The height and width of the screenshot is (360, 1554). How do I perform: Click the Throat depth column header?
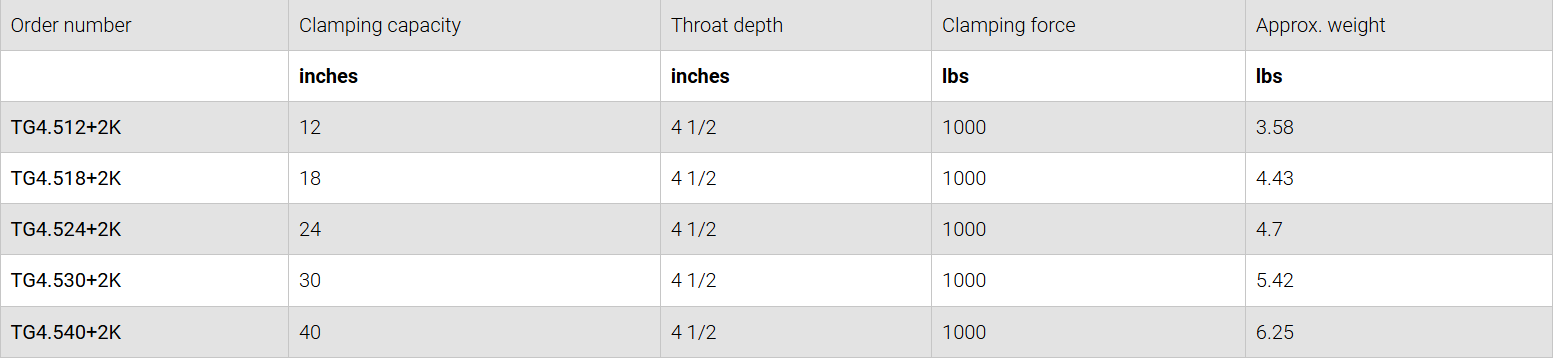(x=727, y=26)
